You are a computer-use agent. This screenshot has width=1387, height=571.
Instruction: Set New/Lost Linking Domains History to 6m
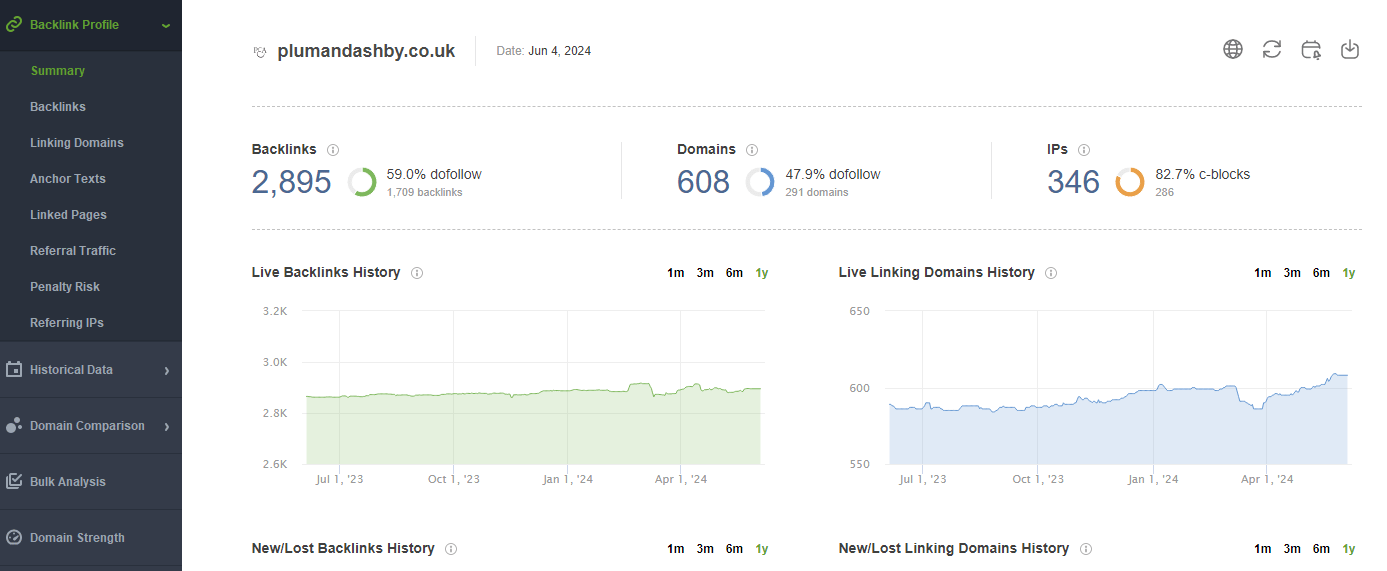click(x=1321, y=549)
